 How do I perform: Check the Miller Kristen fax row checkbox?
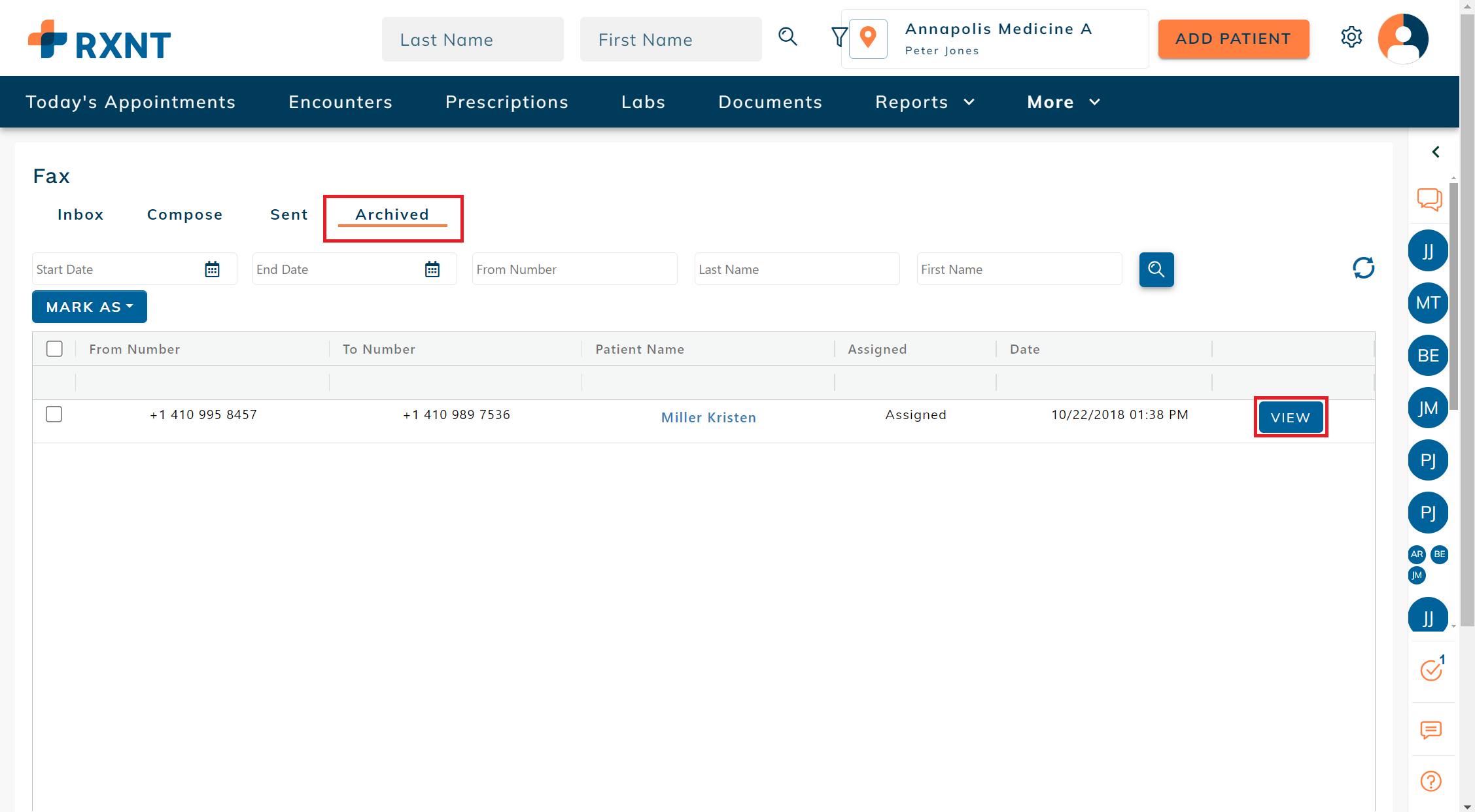[54, 414]
